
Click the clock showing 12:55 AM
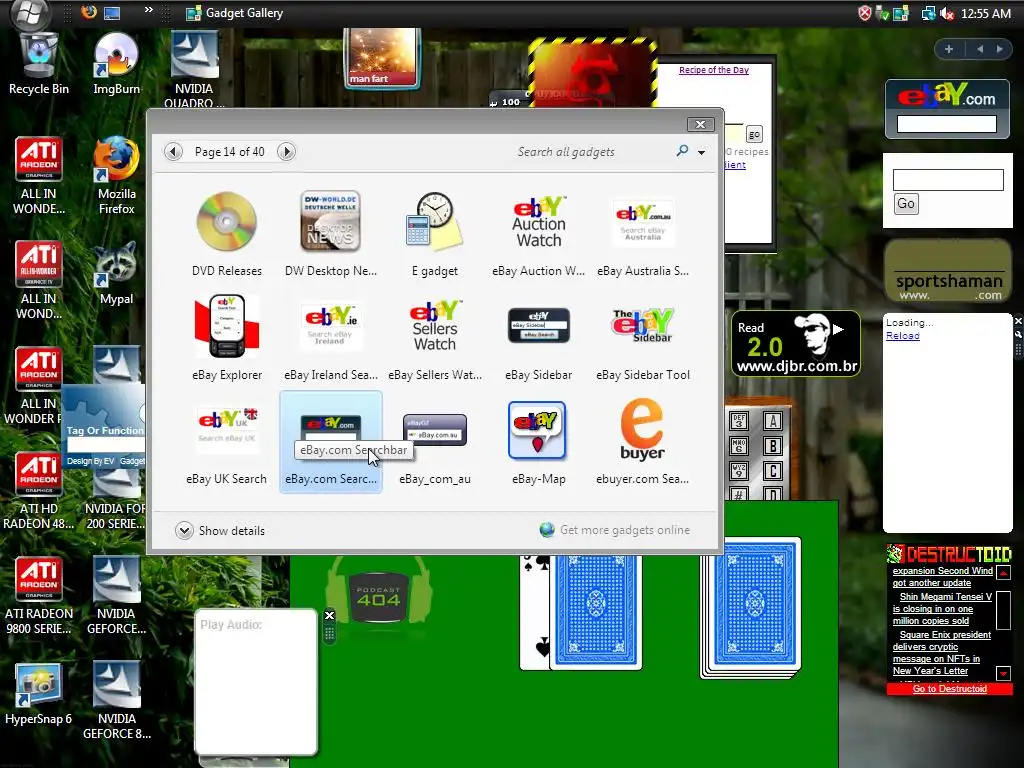(x=985, y=13)
